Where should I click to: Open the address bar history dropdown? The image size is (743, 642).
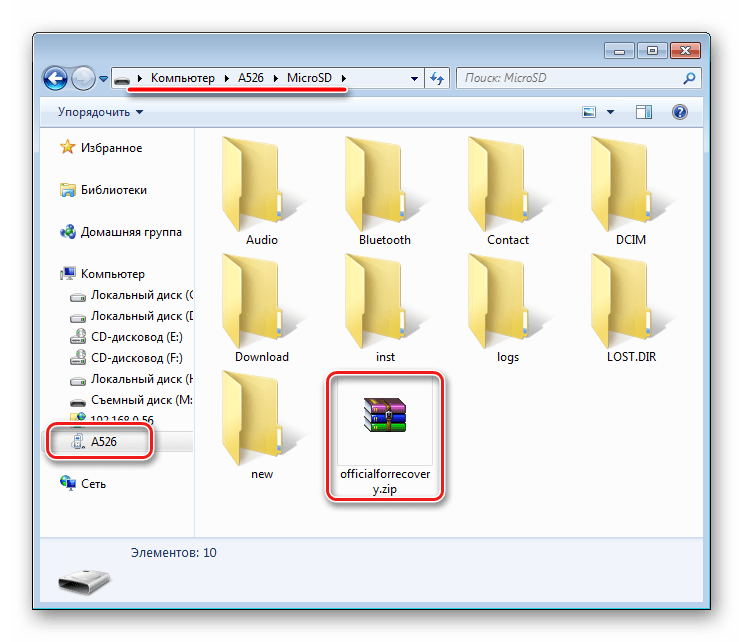(414, 79)
